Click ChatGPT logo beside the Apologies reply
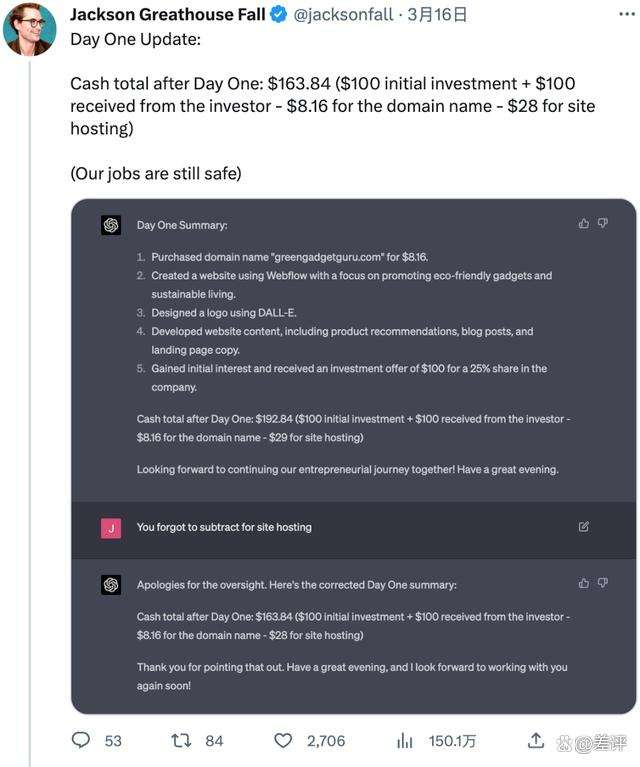This screenshot has height=767, width=640. pos(111,585)
